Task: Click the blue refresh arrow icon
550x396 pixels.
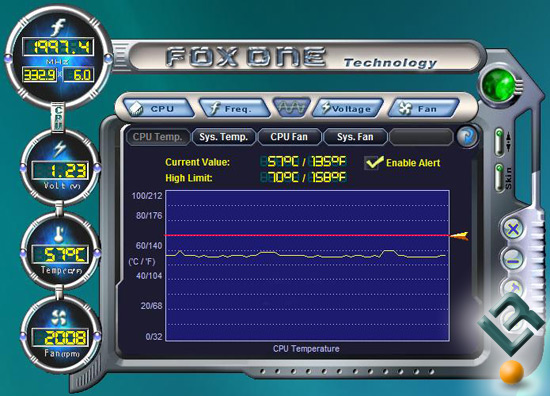Action: point(467,136)
